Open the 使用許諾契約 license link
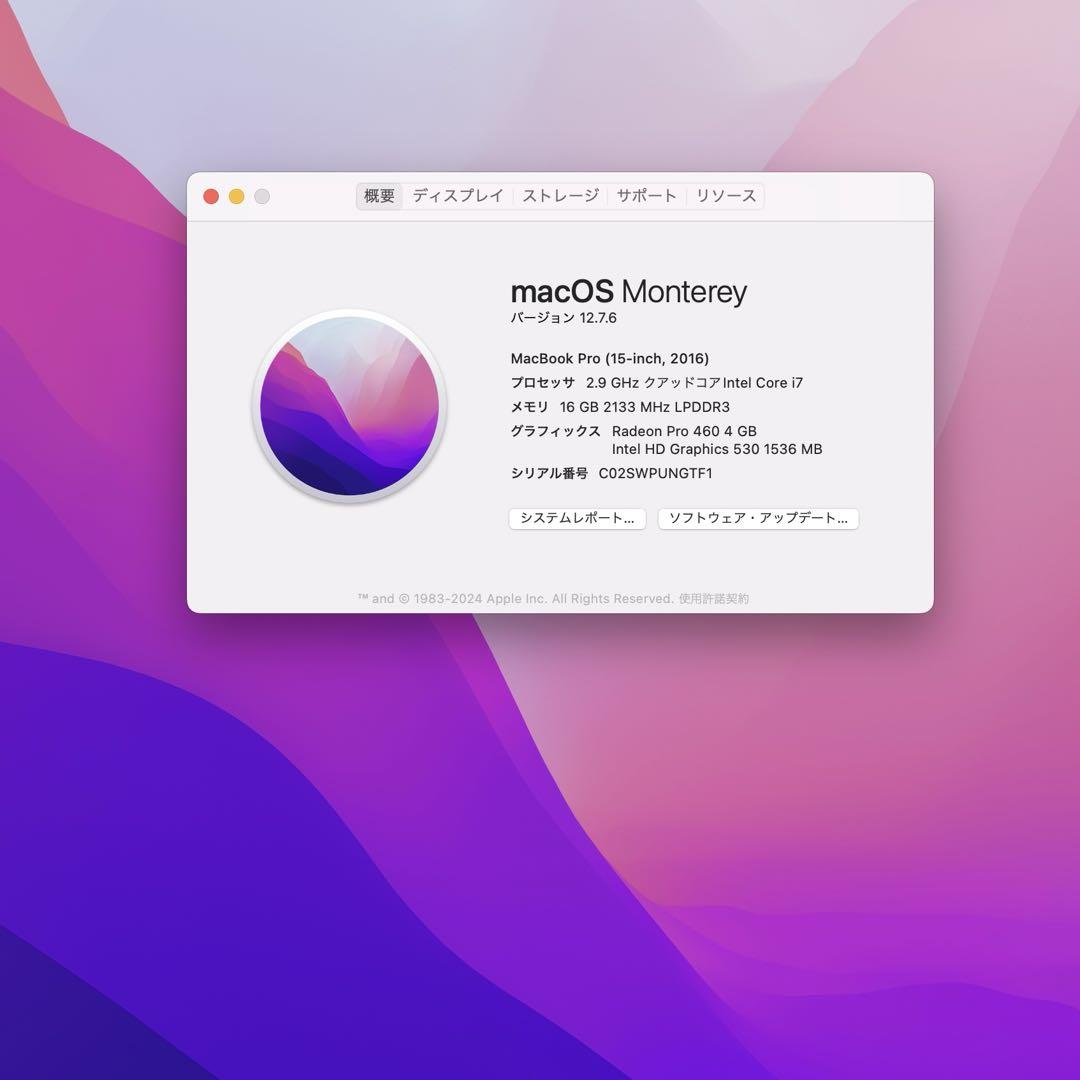This screenshot has height=1080, width=1080. [x=714, y=599]
